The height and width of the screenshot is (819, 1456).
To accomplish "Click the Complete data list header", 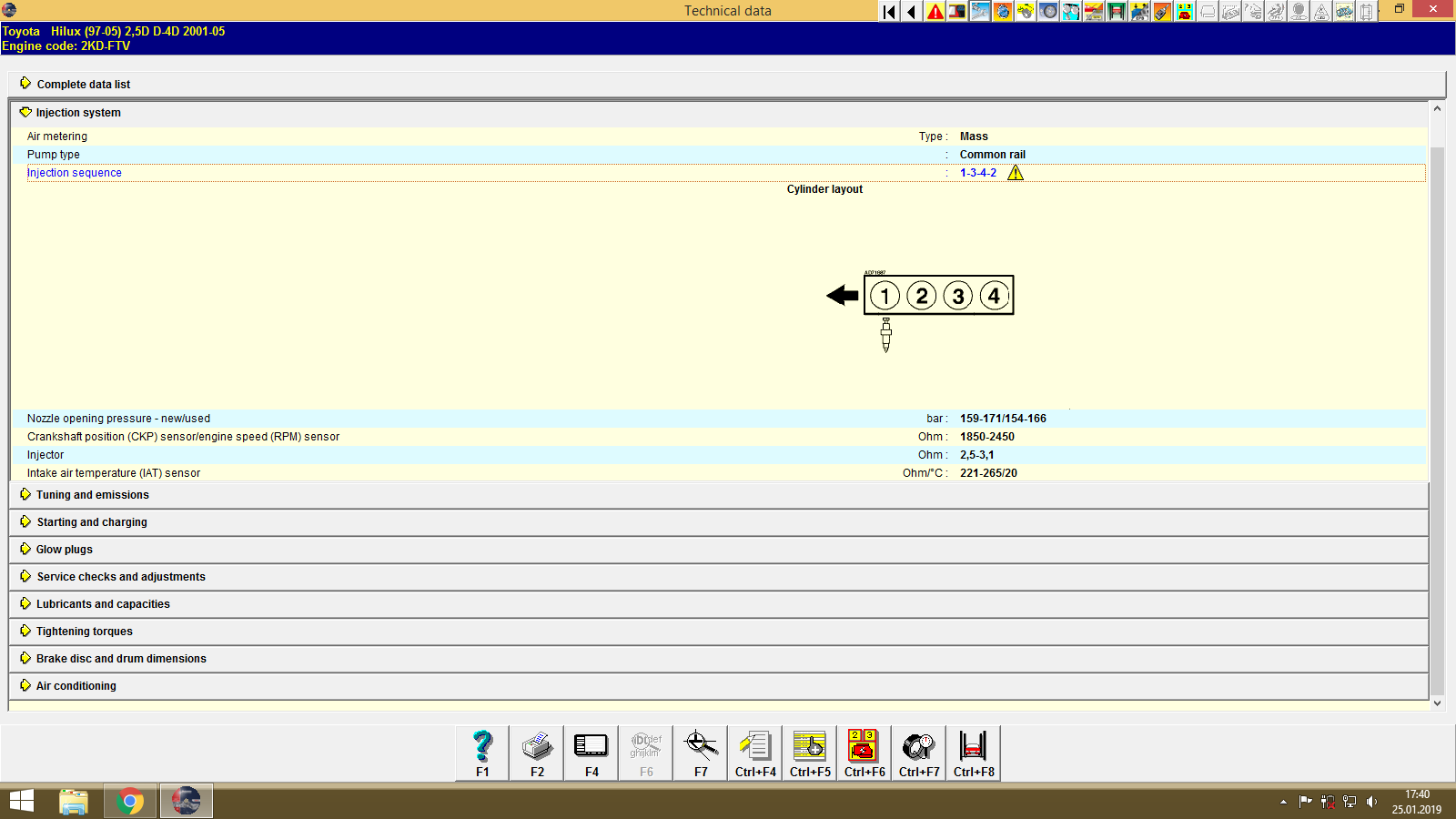I will point(84,84).
